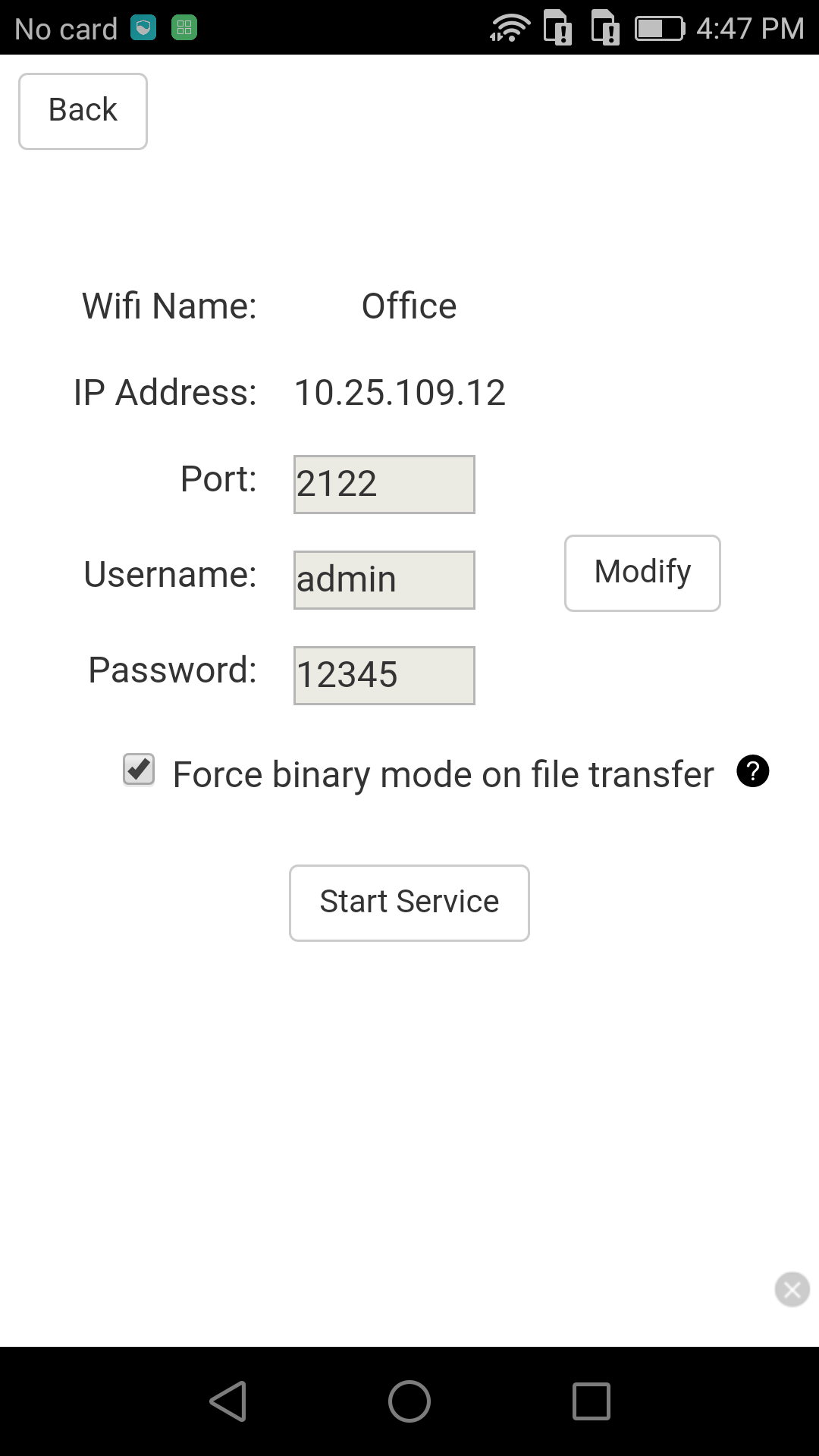The image size is (819, 1456).
Task: Tap the help question mark icon
Action: pos(753,771)
